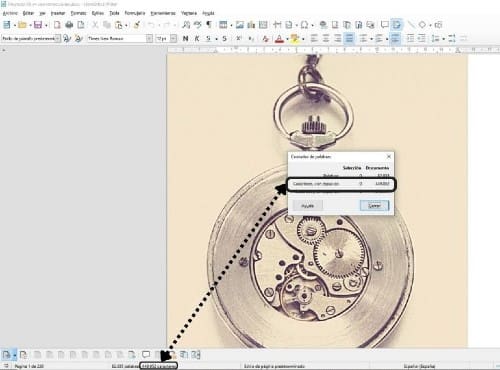Click the Insert chart icon
This screenshot has width=500, height=370.
click(x=251, y=25)
